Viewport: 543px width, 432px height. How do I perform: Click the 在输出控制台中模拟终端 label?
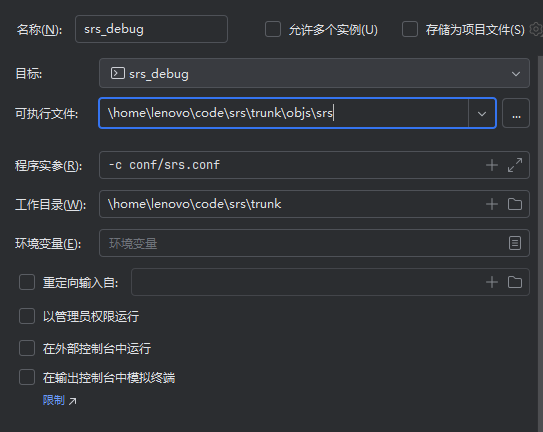pos(109,377)
